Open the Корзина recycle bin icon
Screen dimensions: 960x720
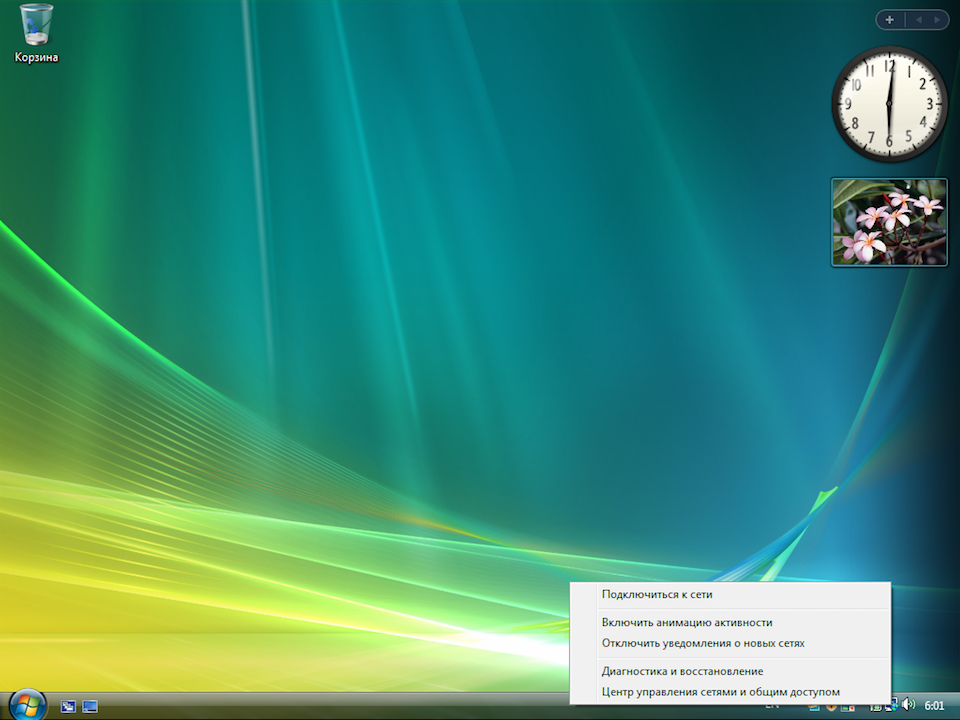click(36, 34)
